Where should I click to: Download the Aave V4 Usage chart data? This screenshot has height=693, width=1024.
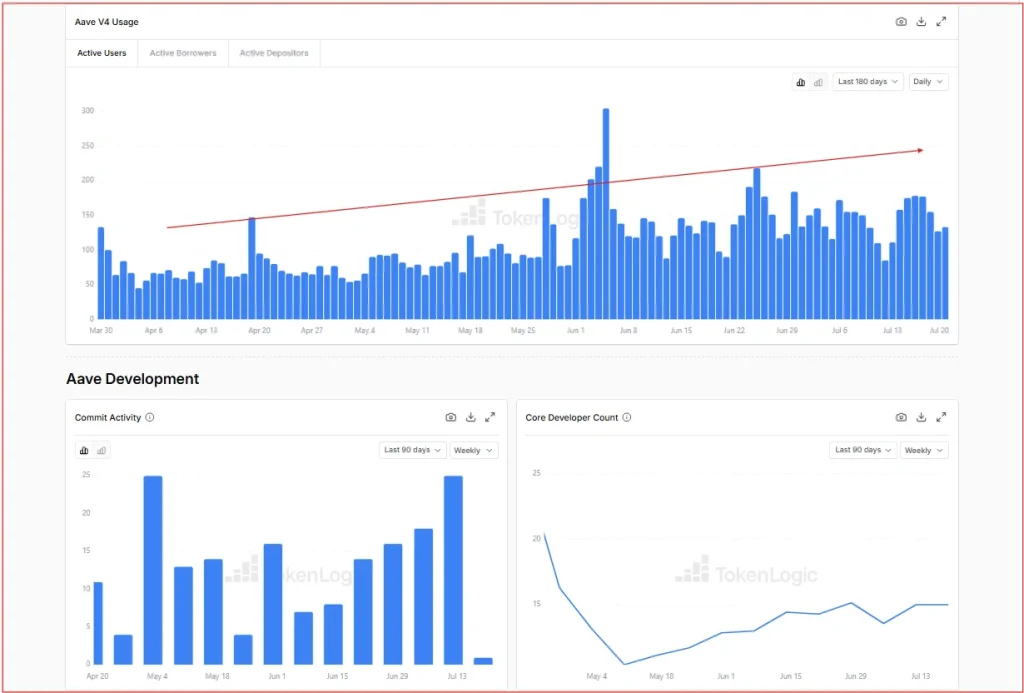[921, 22]
